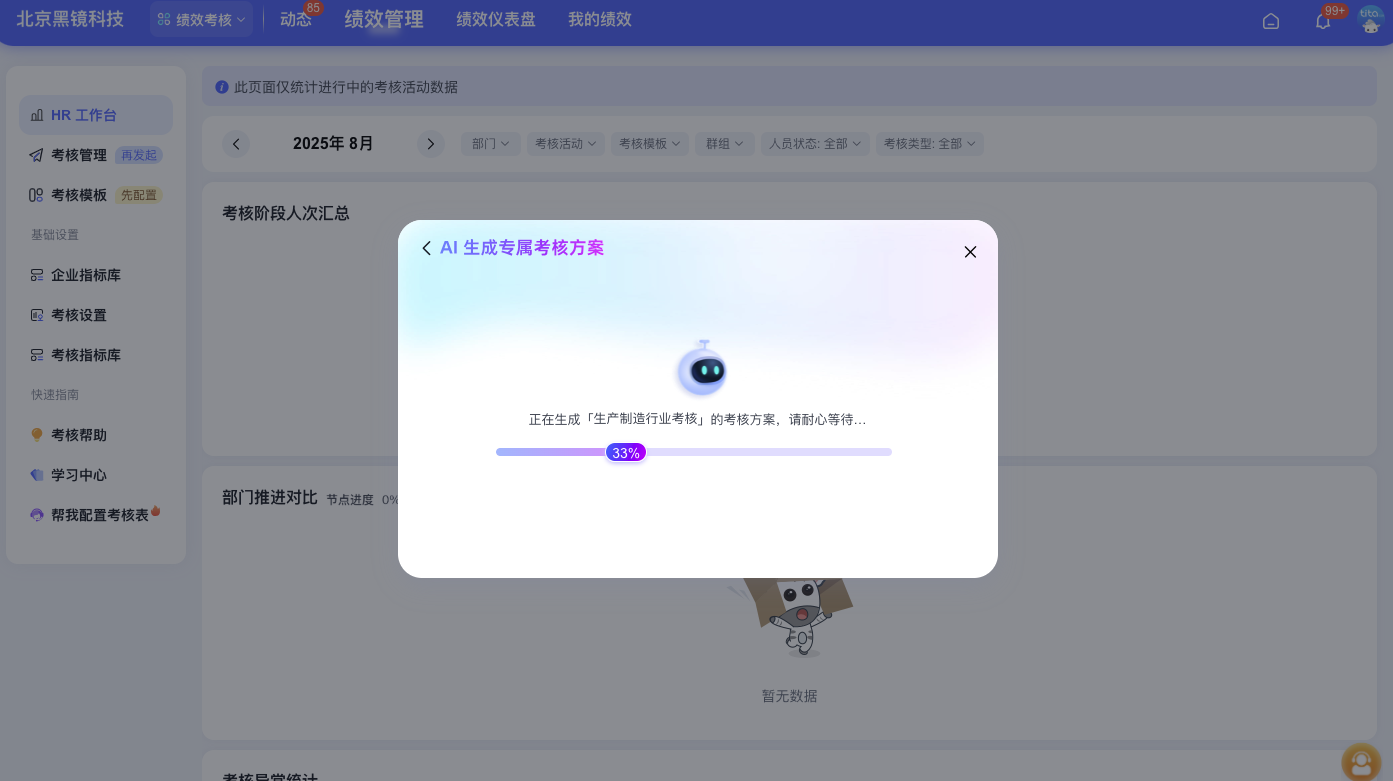Click the 33% progress bar
This screenshot has height=781, width=1393.
coord(694,452)
